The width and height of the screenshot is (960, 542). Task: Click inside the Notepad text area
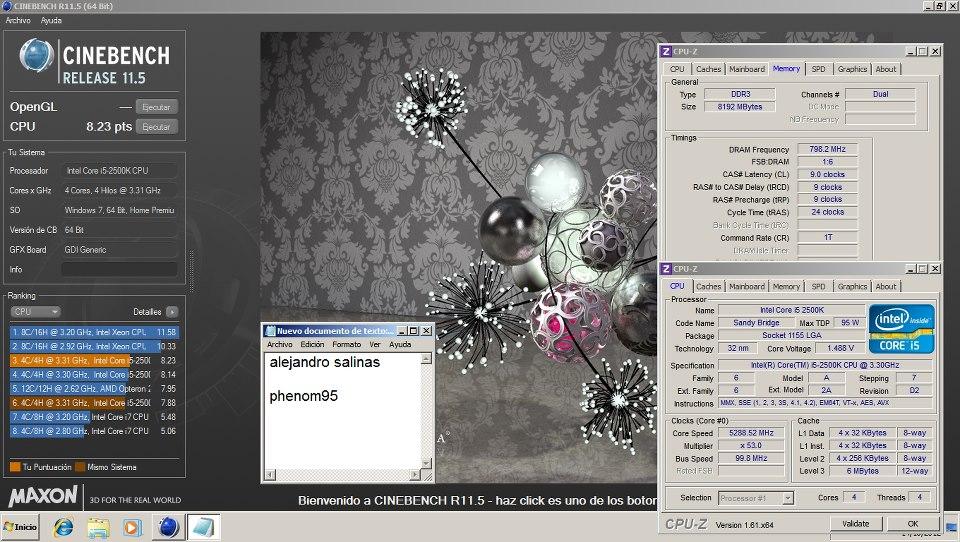[x=342, y=410]
